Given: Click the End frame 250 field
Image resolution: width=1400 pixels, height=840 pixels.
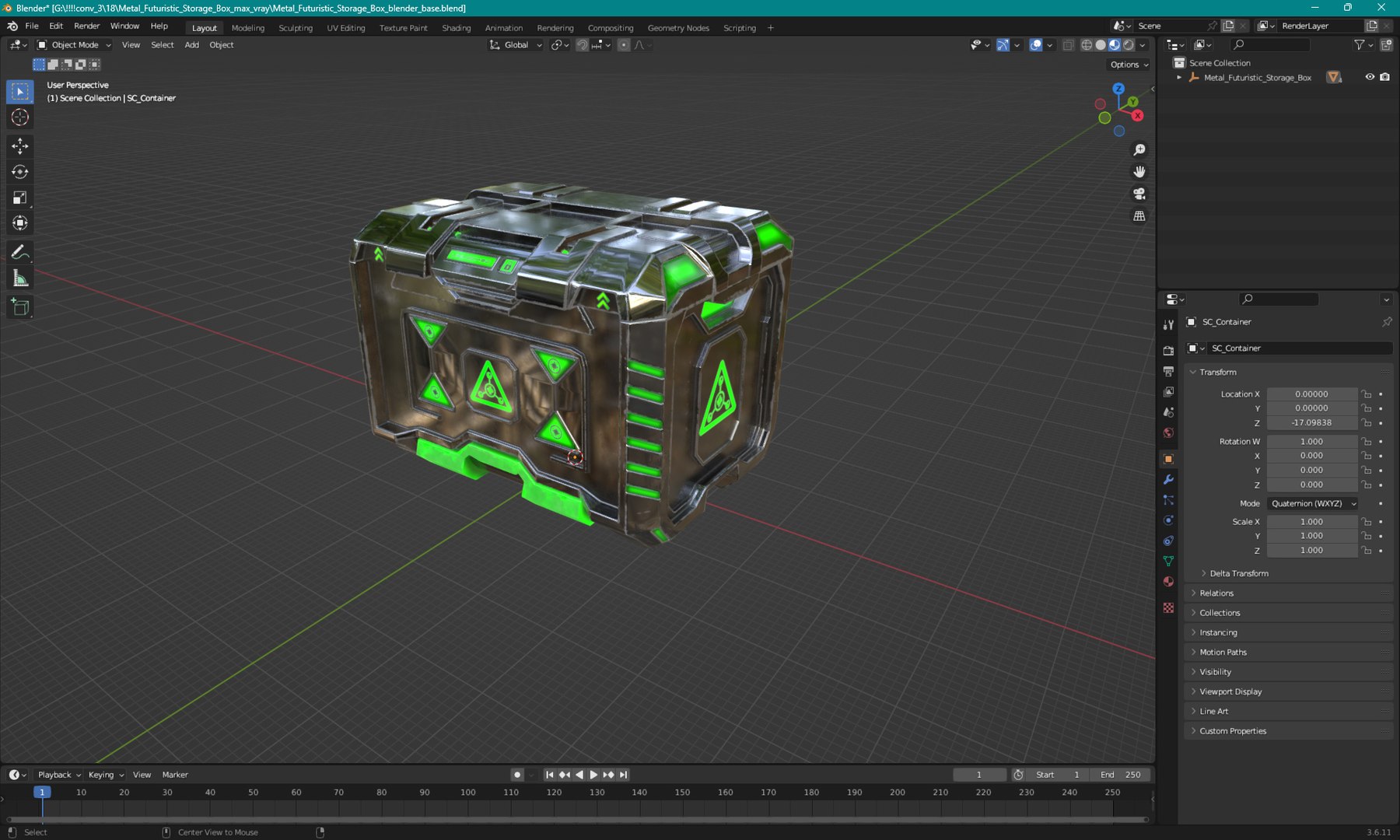Looking at the screenshot, I should 1121,775.
